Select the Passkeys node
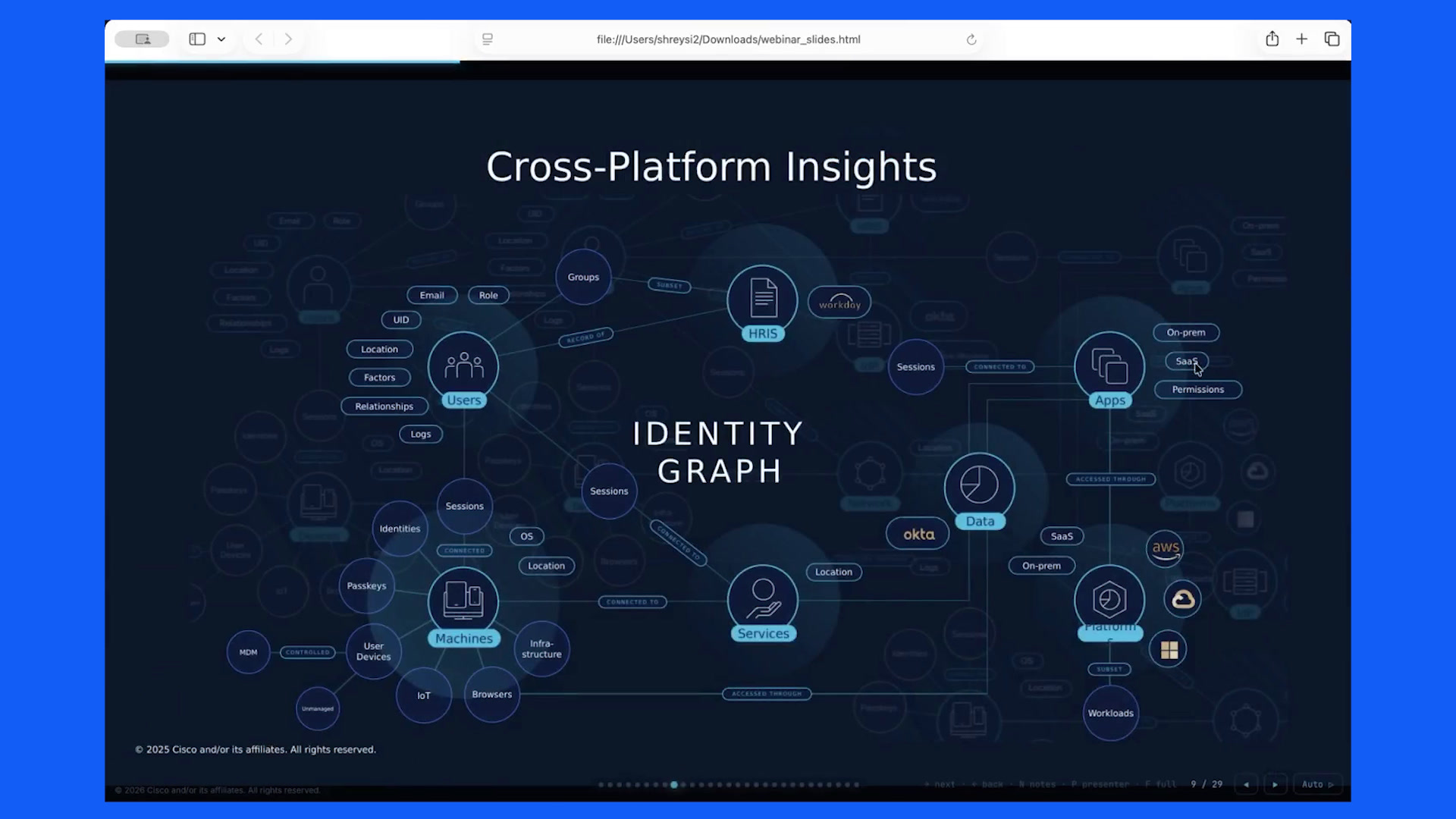The height and width of the screenshot is (819, 1456). tap(367, 585)
